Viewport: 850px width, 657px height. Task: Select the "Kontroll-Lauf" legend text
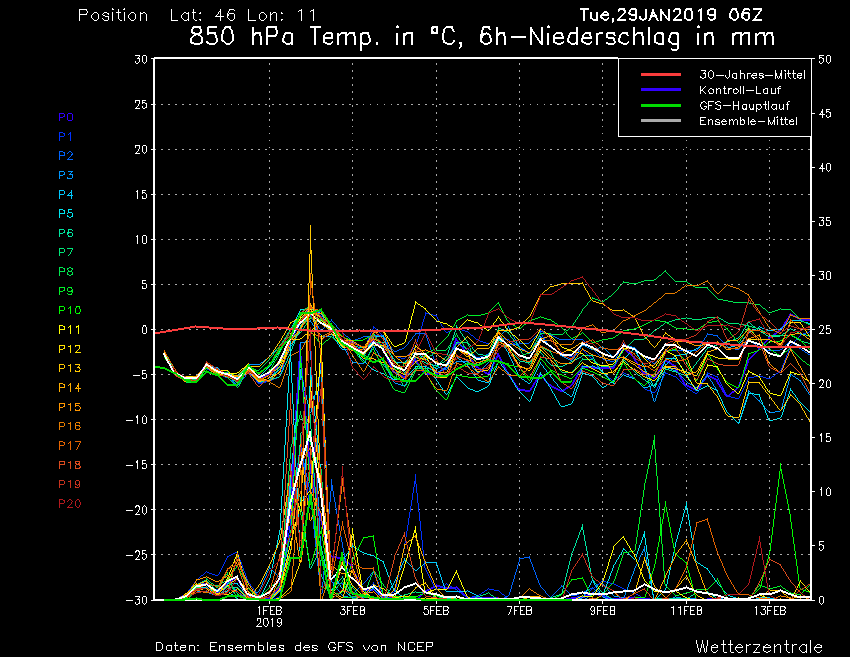click(740, 90)
